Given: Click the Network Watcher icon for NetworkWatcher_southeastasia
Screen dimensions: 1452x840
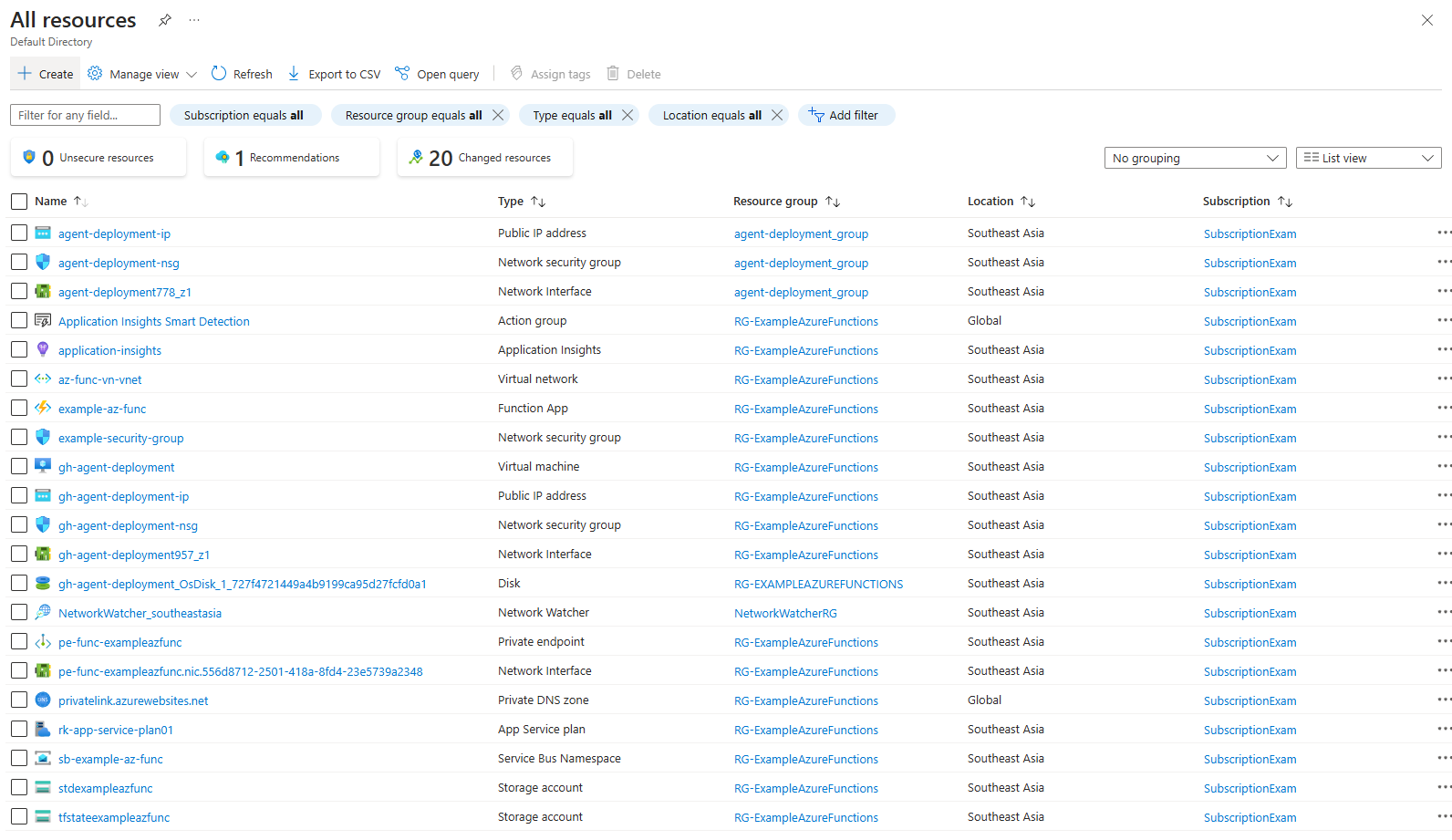Looking at the screenshot, I should click(43, 612).
